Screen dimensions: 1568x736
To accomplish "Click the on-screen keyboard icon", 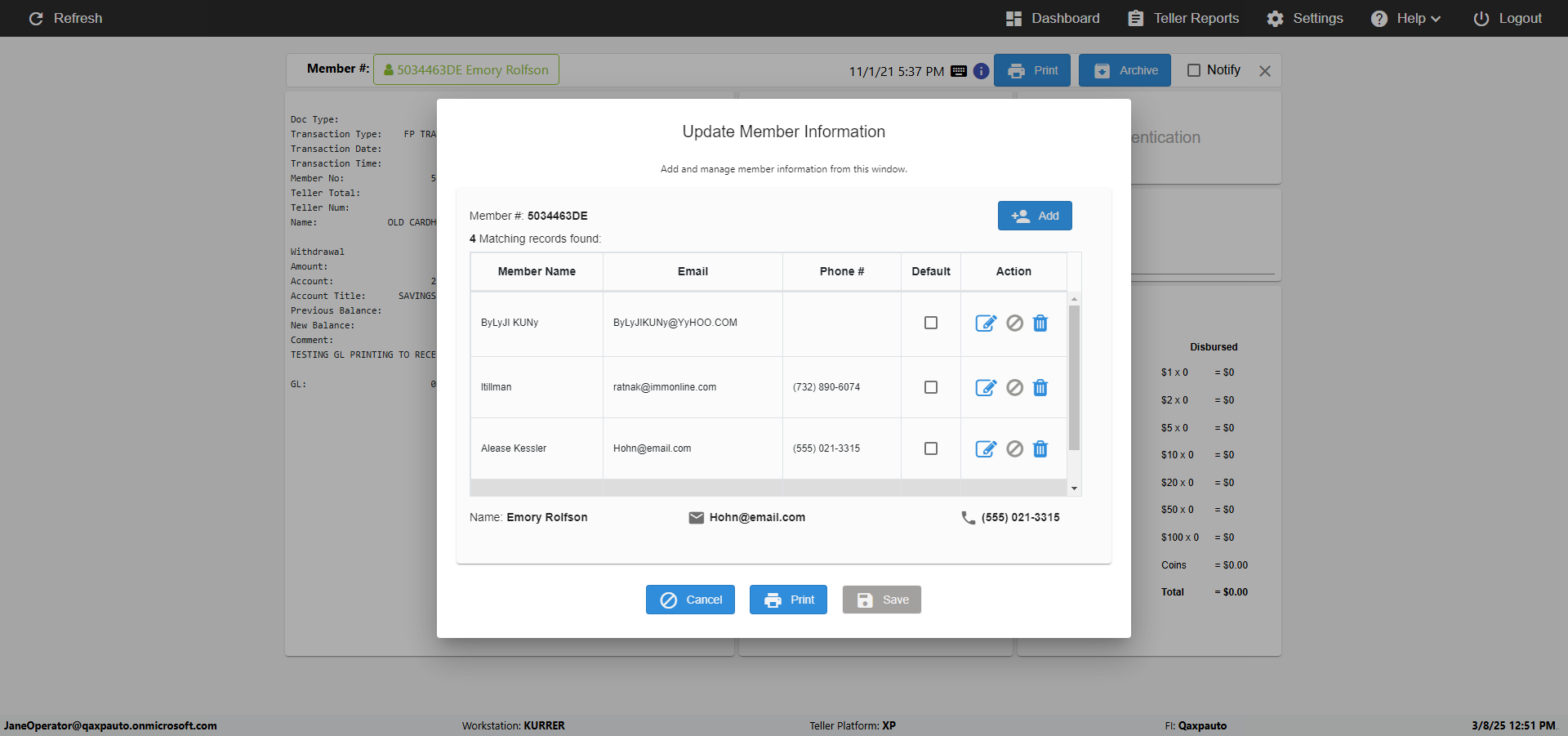I will [x=959, y=71].
